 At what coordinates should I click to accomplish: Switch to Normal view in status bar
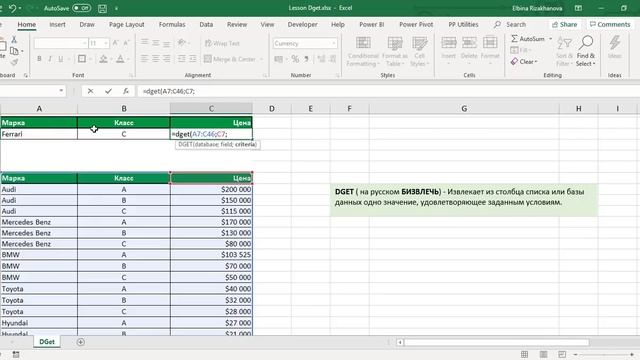click(x=524, y=354)
